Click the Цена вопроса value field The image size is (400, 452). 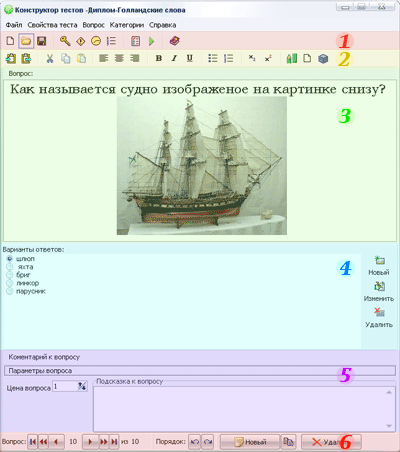point(65,387)
